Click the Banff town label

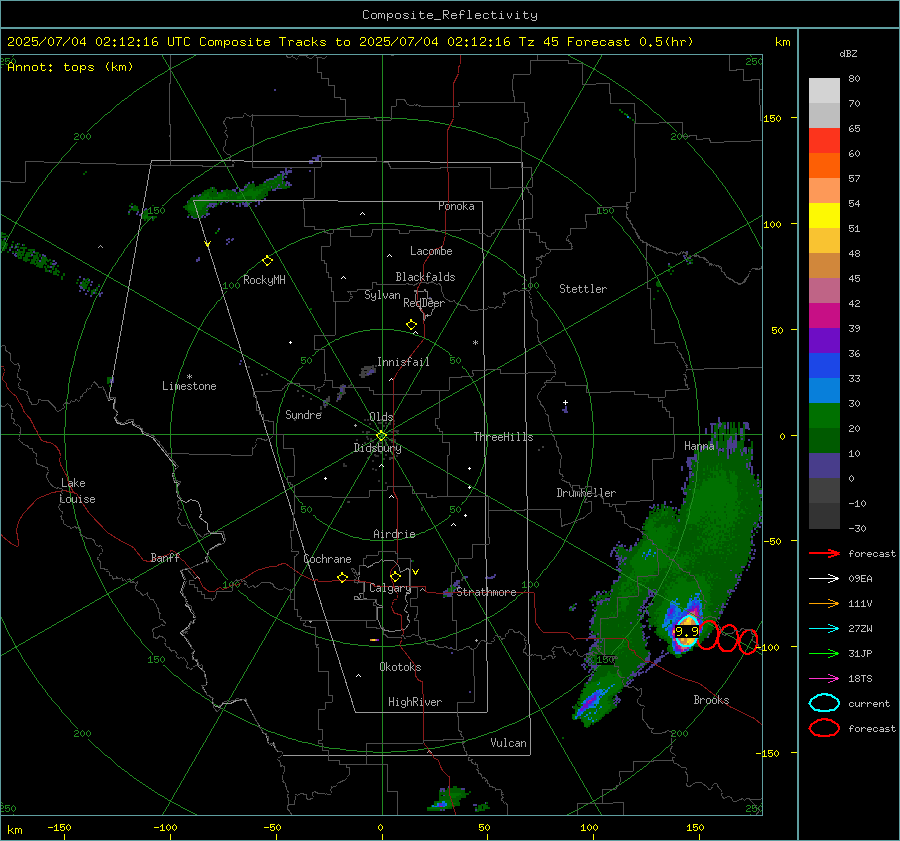[x=165, y=558]
